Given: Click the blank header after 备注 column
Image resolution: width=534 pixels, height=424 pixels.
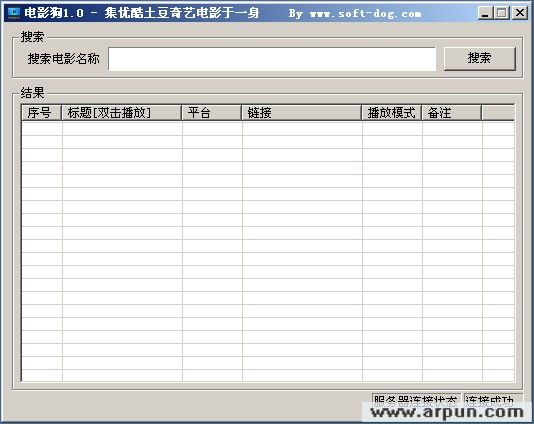Looking at the screenshot, I should click(498, 112).
